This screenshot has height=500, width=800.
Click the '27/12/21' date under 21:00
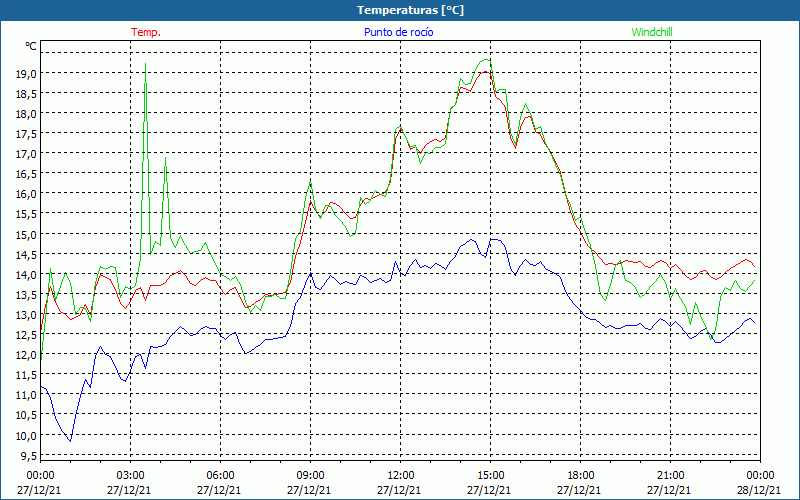point(669,490)
